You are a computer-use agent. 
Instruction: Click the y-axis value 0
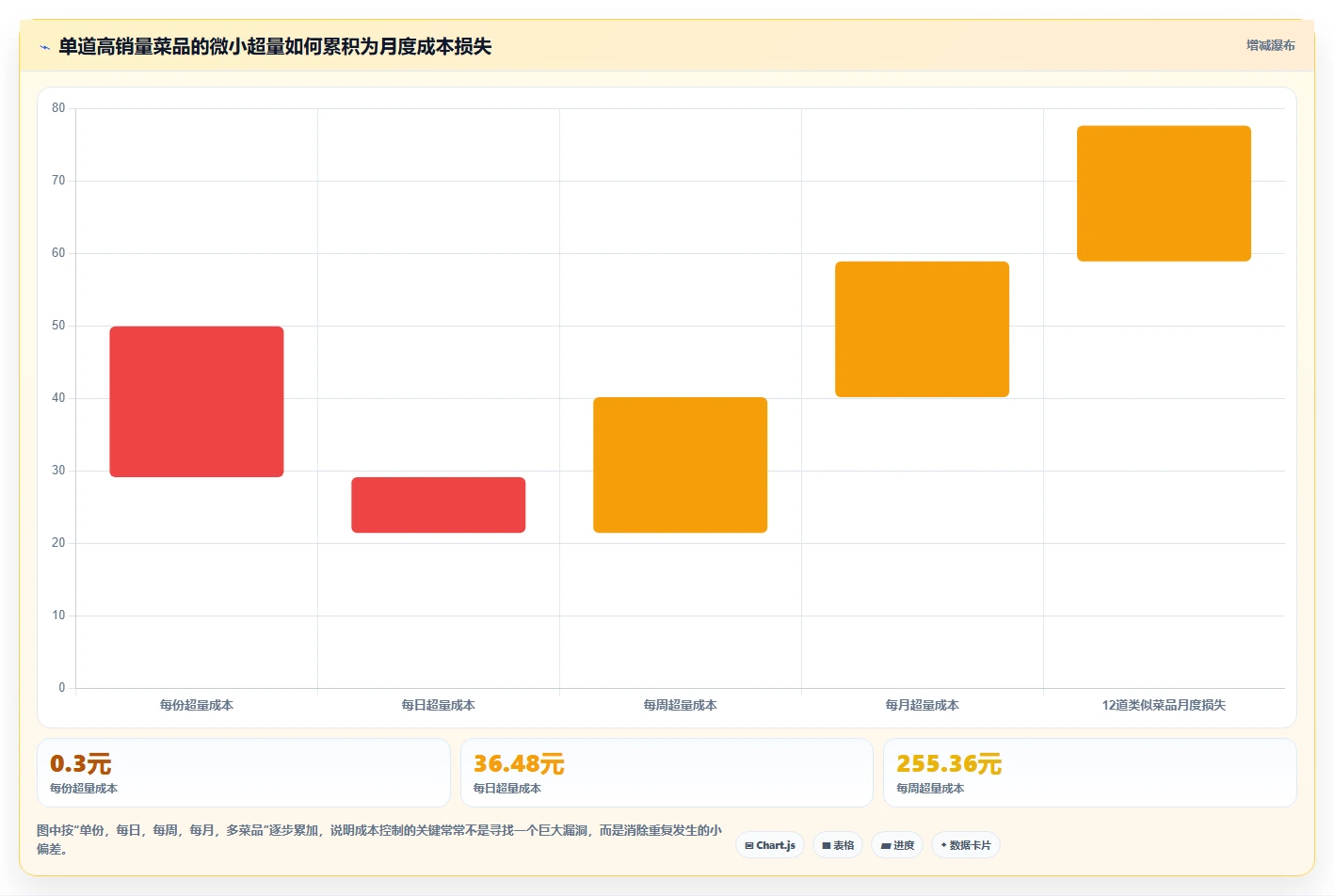[x=62, y=688]
